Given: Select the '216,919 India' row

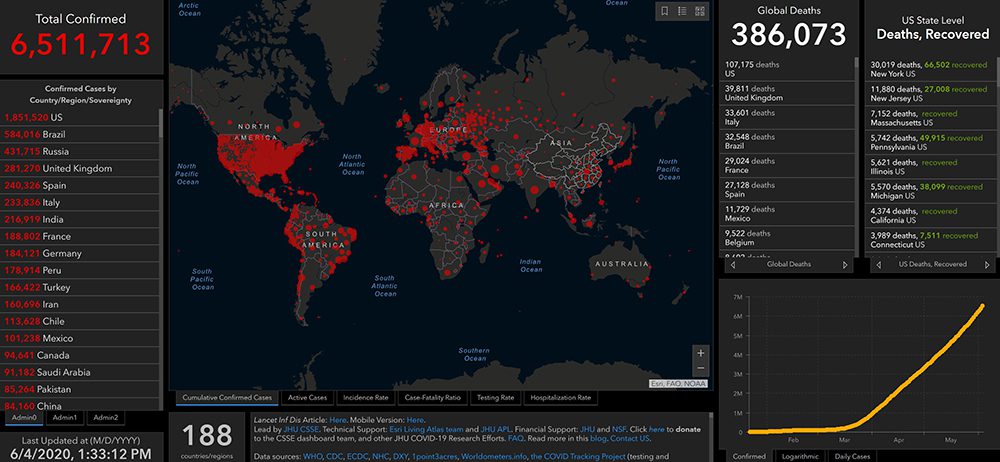Looking at the screenshot, I should (x=80, y=220).
